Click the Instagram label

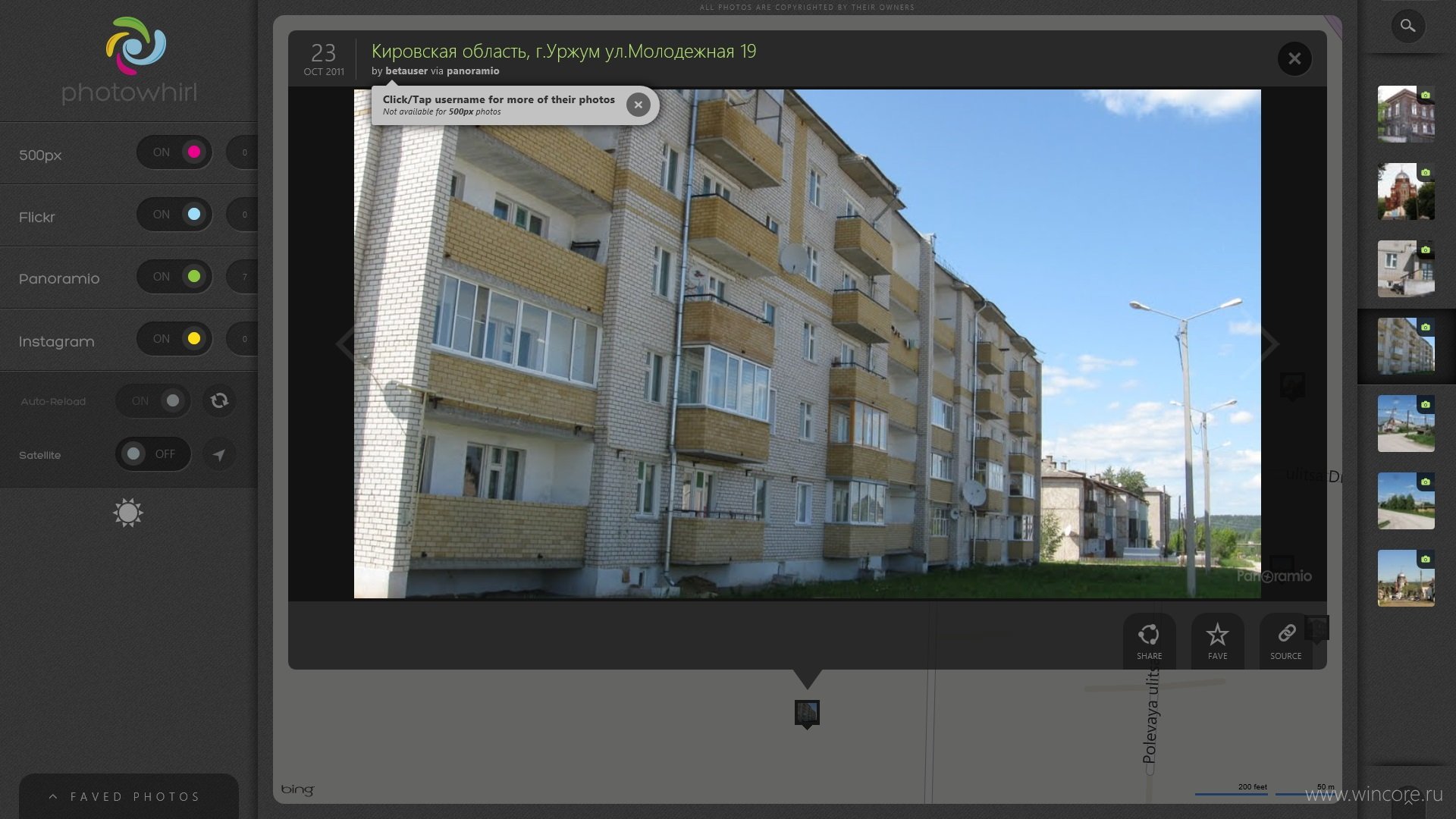[57, 341]
